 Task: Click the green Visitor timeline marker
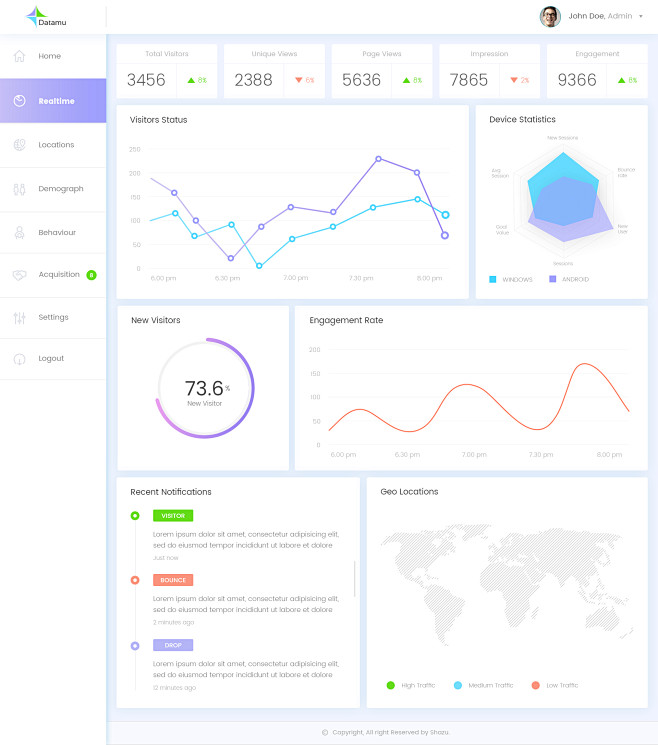click(135, 516)
